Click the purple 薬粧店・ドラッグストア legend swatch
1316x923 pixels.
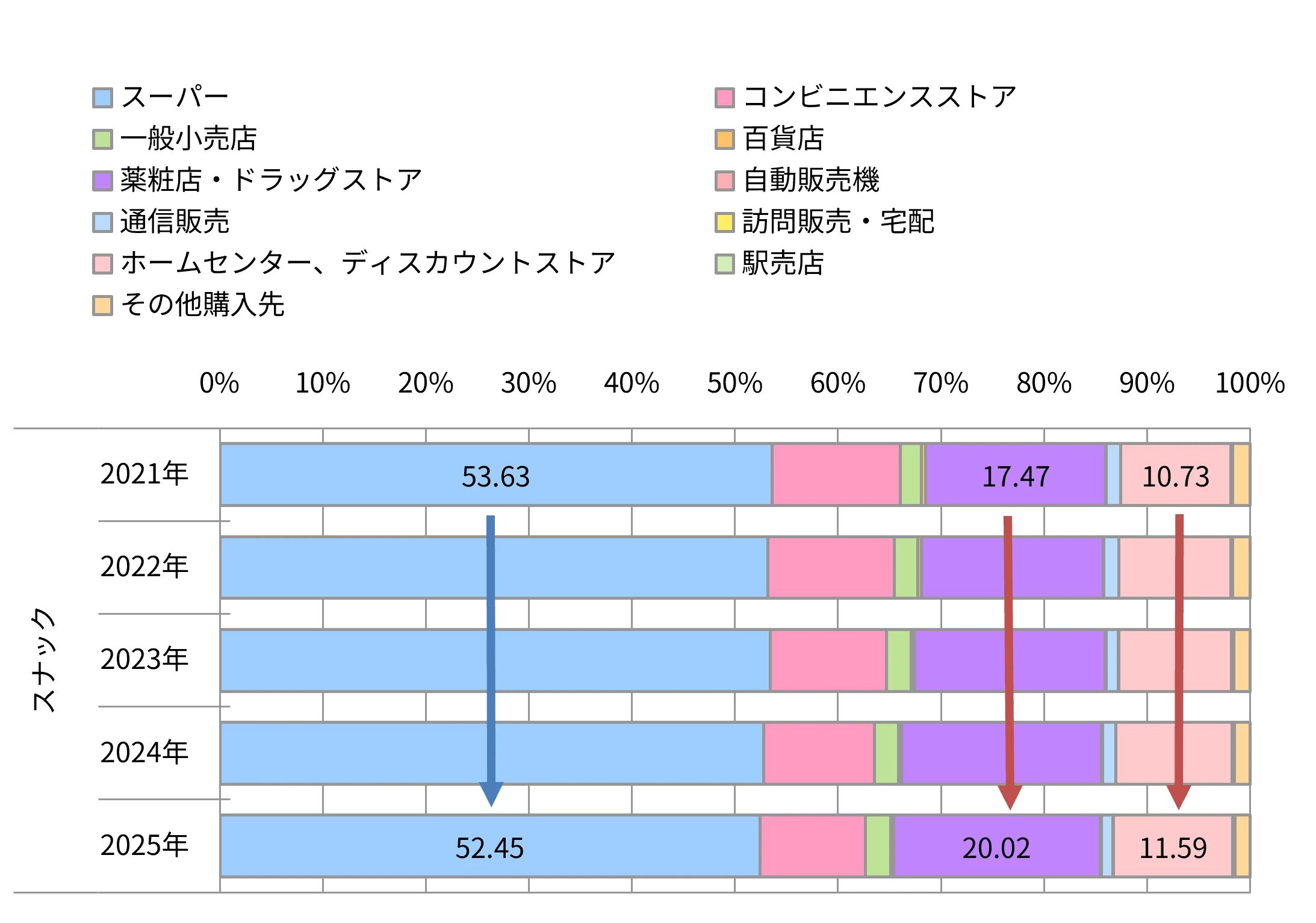[102, 181]
